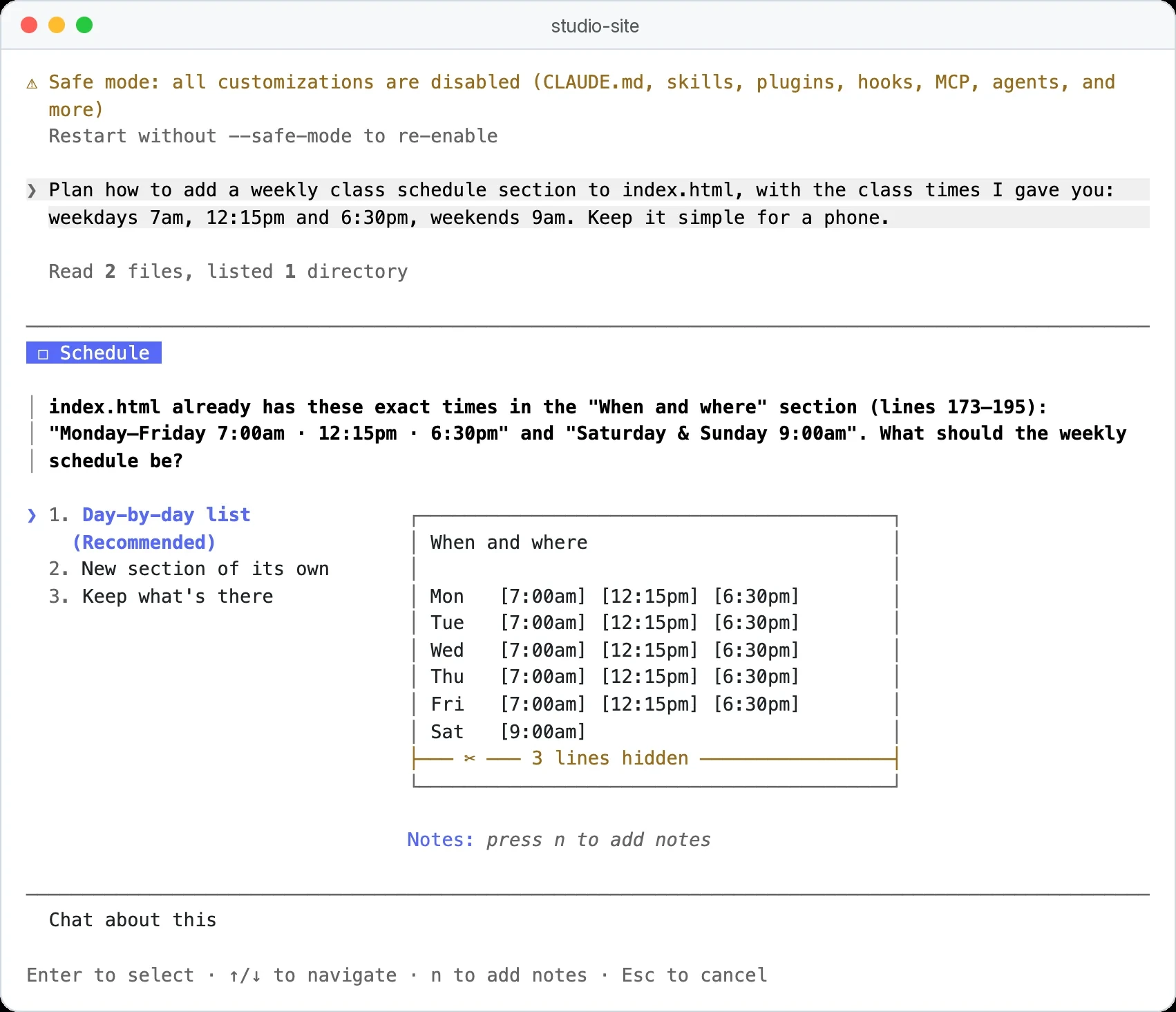
Task: Click the '↑/↓ to navigate' hint
Action: (313, 975)
